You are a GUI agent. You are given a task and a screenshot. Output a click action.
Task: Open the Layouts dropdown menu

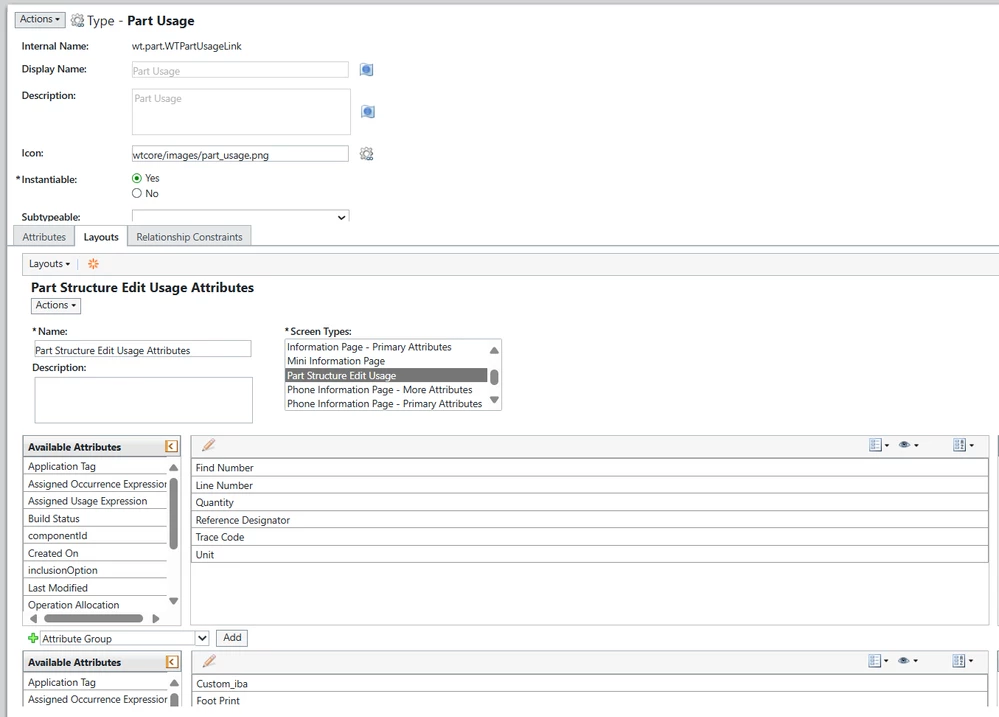49,263
